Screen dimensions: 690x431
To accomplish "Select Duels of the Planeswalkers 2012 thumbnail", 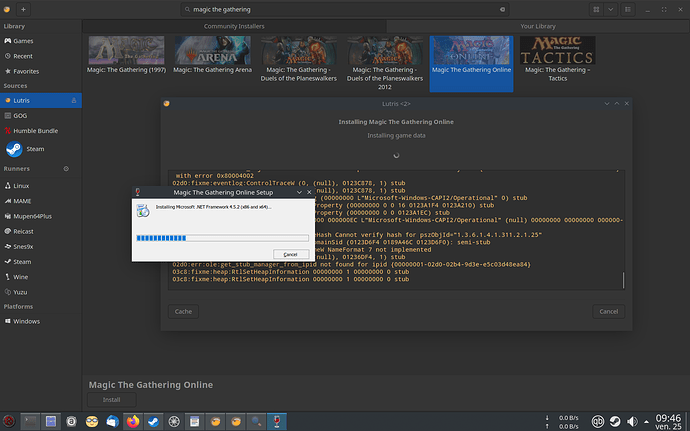I will click(x=385, y=50).
